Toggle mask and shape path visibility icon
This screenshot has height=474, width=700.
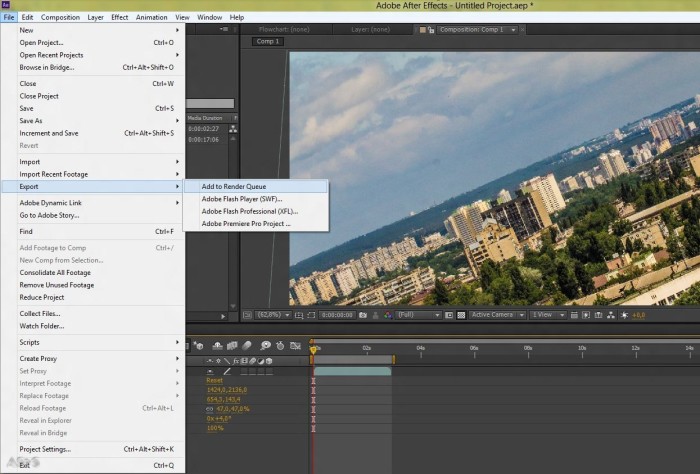(x=312, y=315)
